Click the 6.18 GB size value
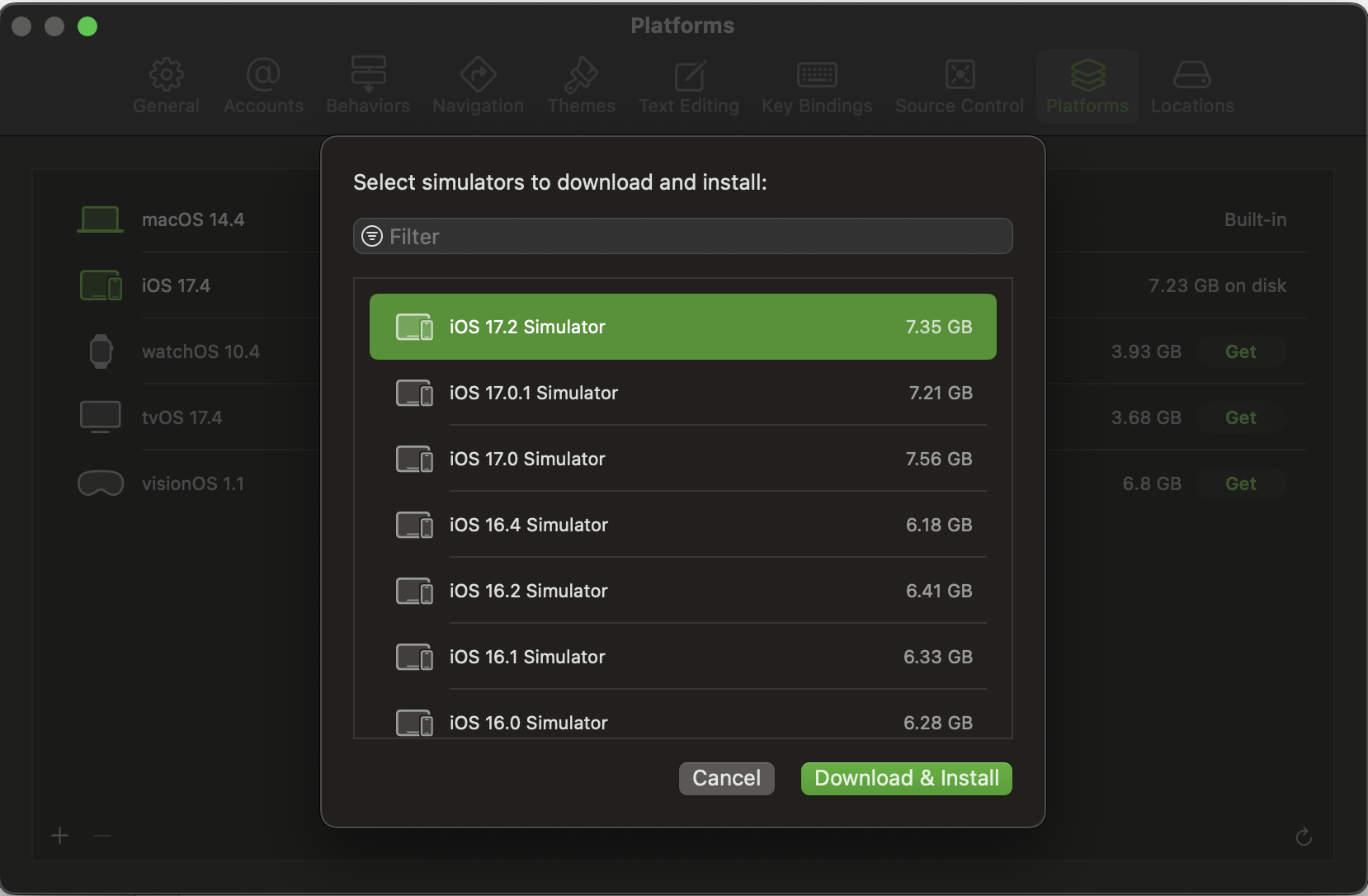Viewport: 1368px width, 896px height. pos(939,525)
